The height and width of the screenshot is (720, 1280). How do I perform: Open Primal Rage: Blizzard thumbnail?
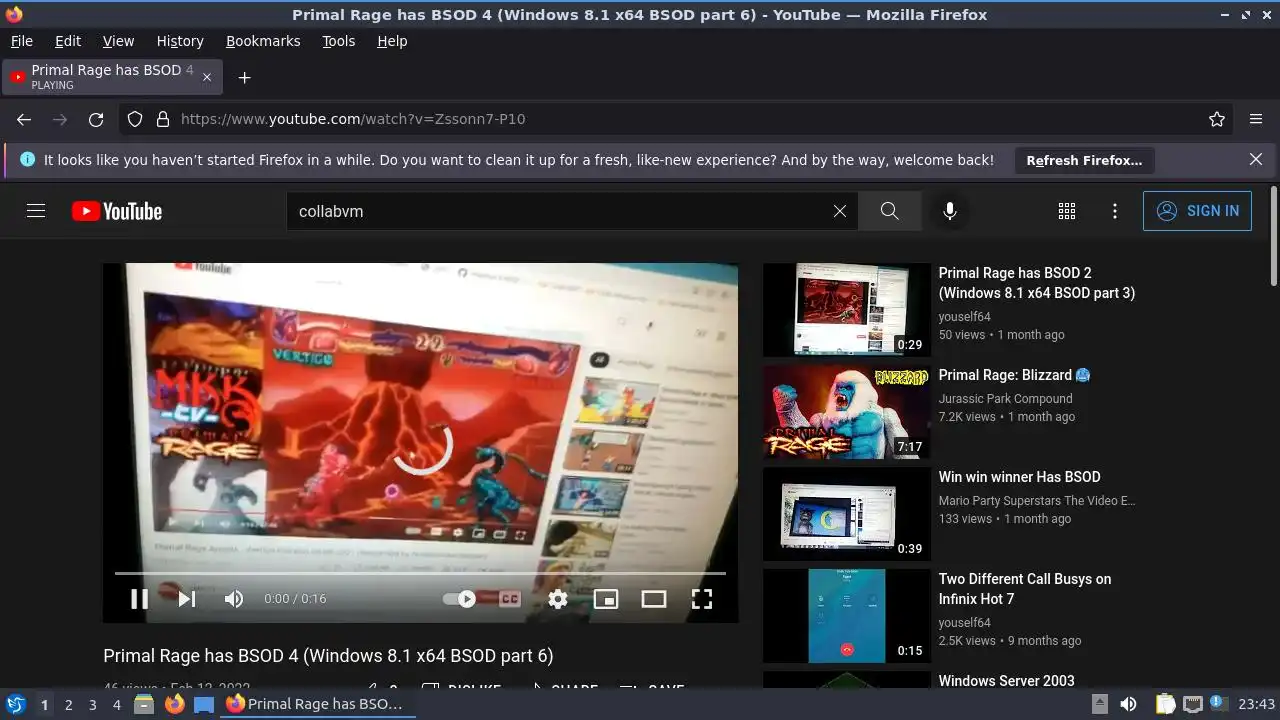tap(847, 412)
